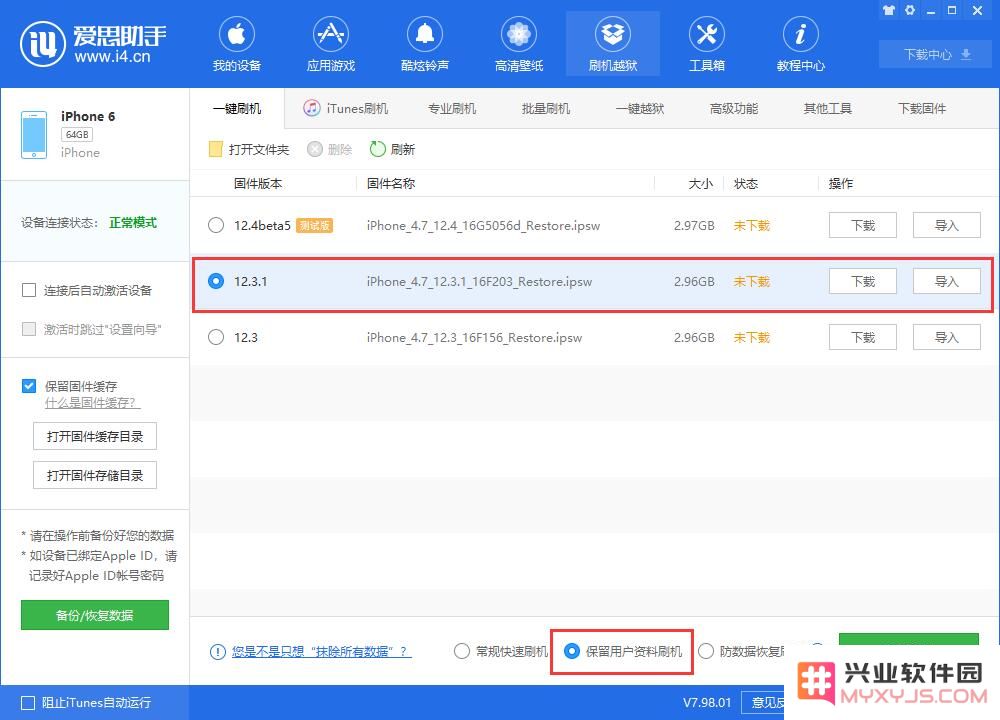Image resolution: width=1000 pixels, height=720 pixels.
Task: Click 导入 button for 12.3.1 firmware
Action: pos(946,281)
